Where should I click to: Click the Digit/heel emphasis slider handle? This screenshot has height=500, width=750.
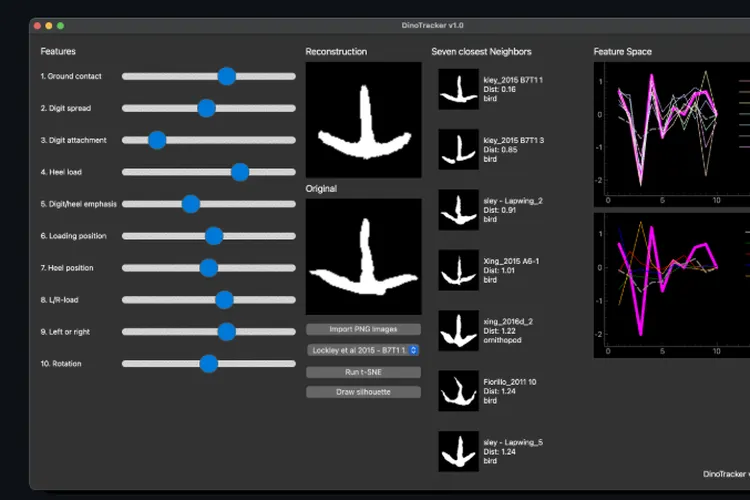coord(191,204)
